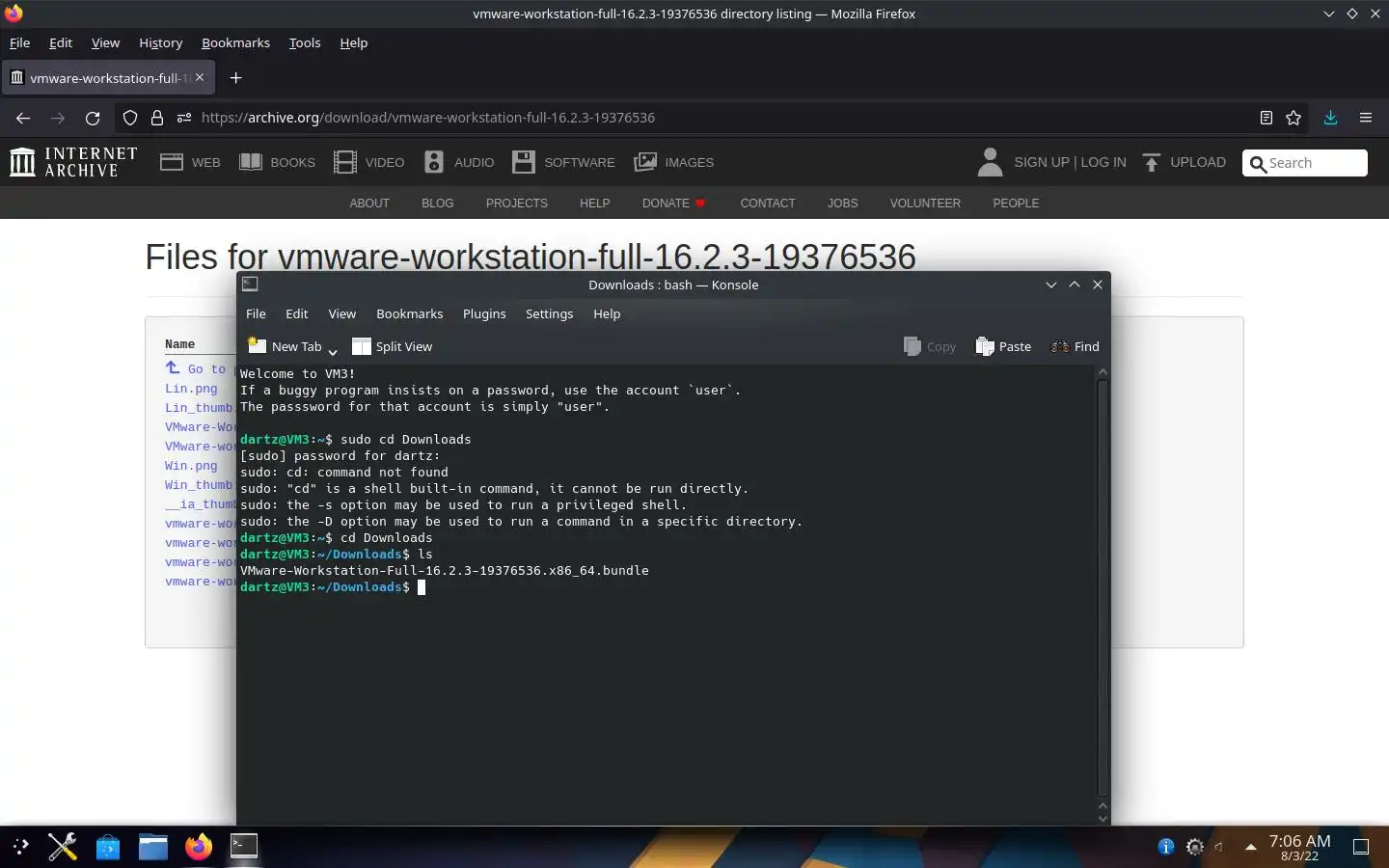Open the PROJECTS link
This screenshot has width=1389, height=868.
pyautogui.click(x=517, y=203)
